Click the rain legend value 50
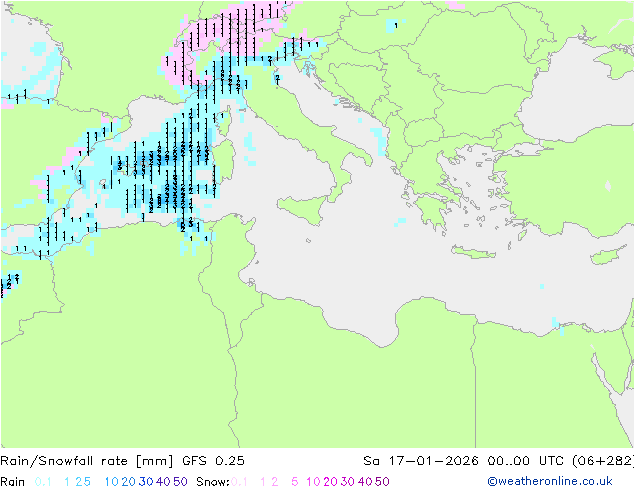 (x=180, y=482)
